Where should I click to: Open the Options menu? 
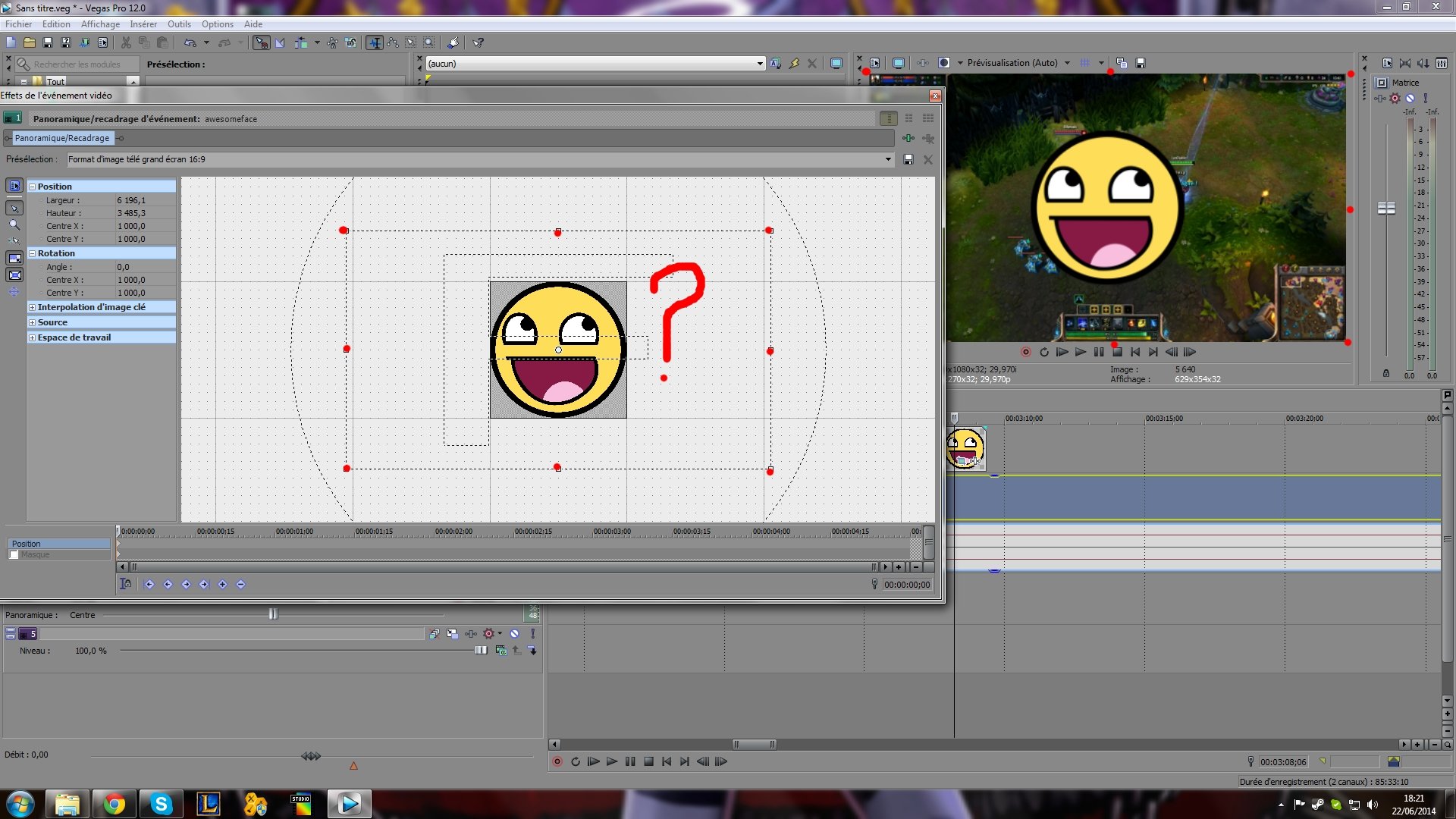tap(218, 24)
